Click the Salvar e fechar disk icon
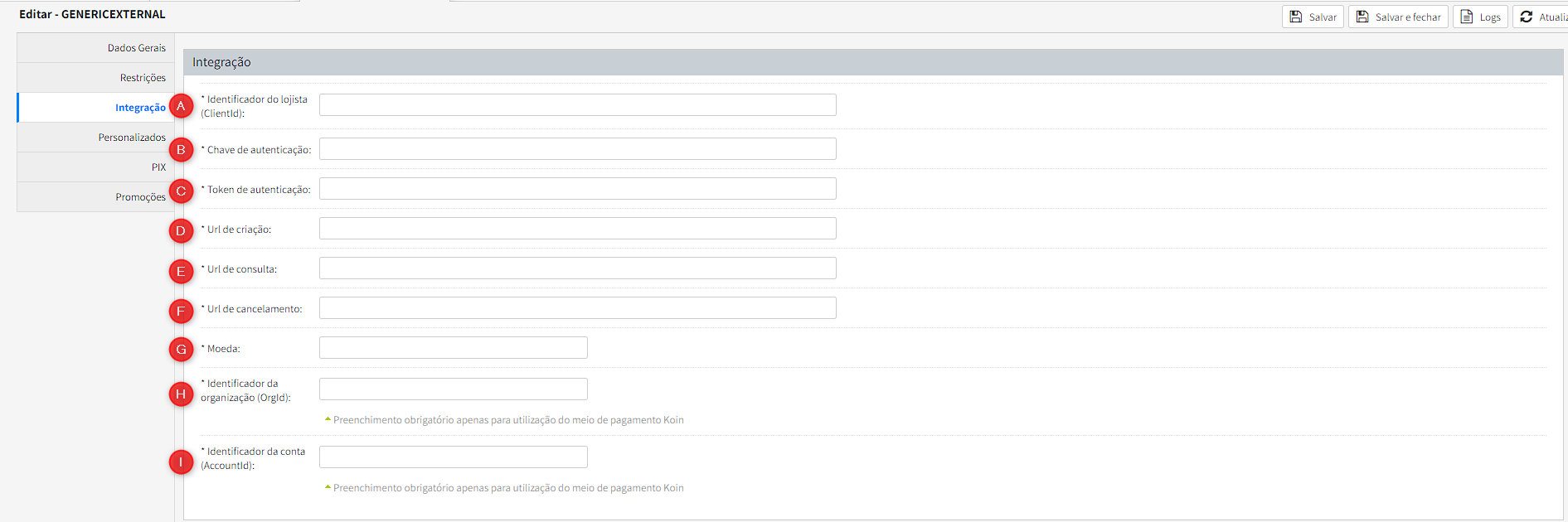This screenshot has height=522, width=1568. (x=1362, y=17)
